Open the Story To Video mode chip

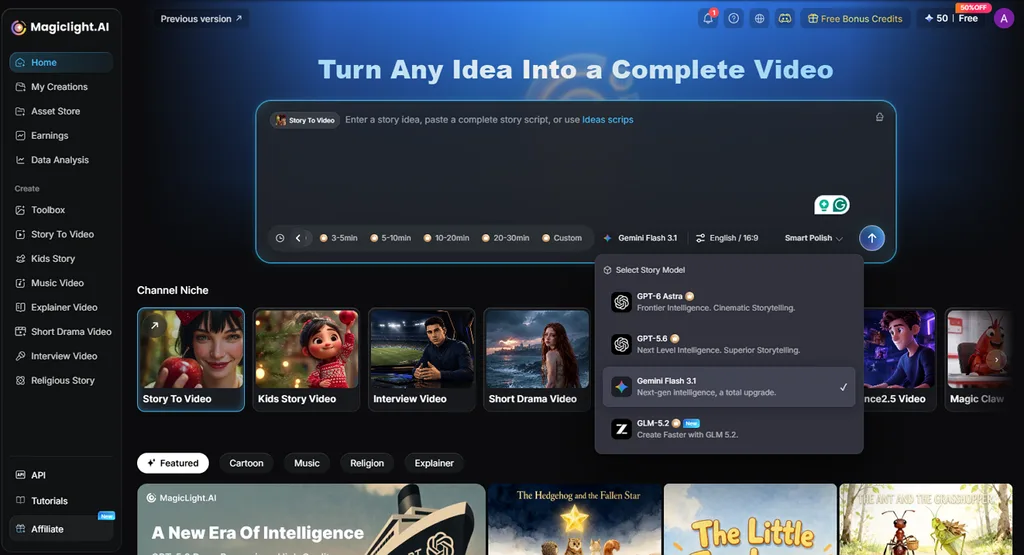[x=305, y=120]
